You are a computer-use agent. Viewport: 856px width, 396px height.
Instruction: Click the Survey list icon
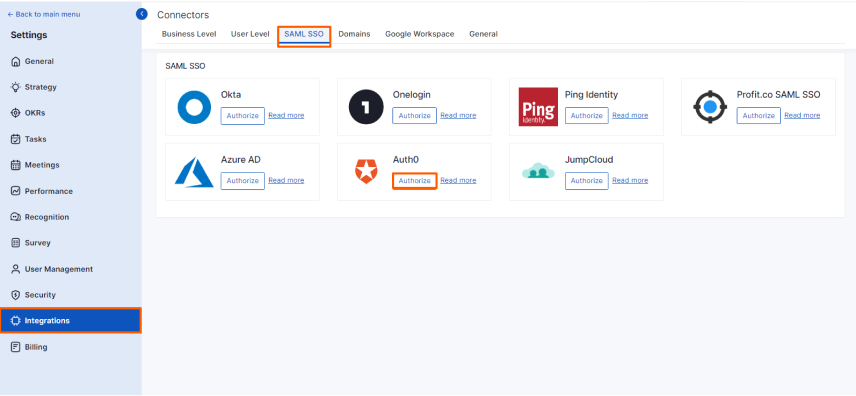pos(15,243)
